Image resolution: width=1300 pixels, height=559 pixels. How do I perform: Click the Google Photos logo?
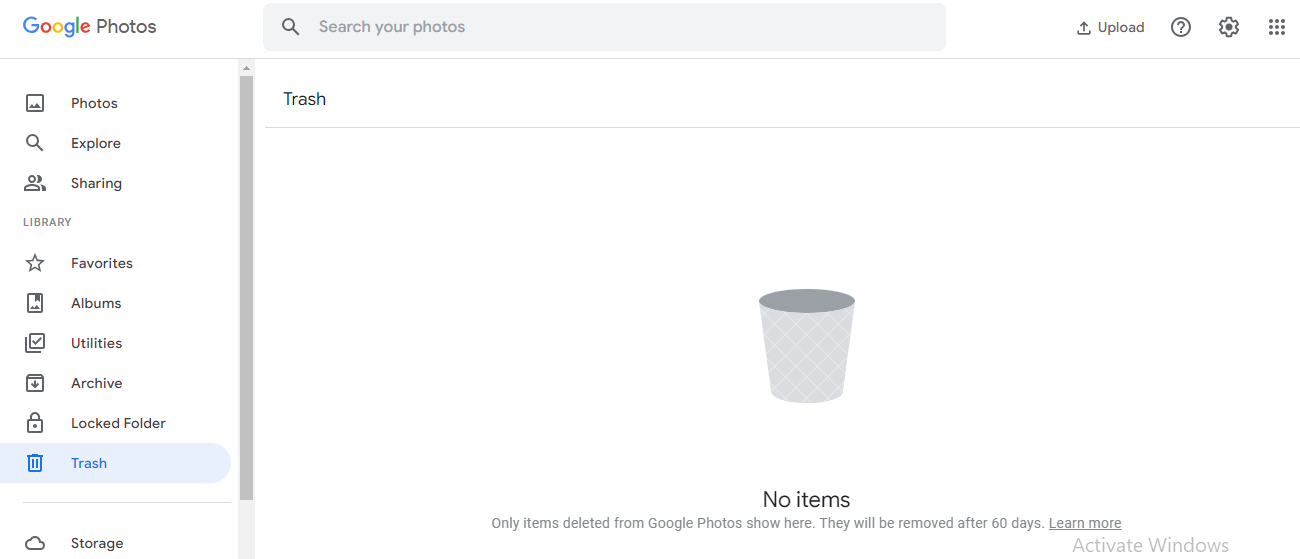point(90,27)
